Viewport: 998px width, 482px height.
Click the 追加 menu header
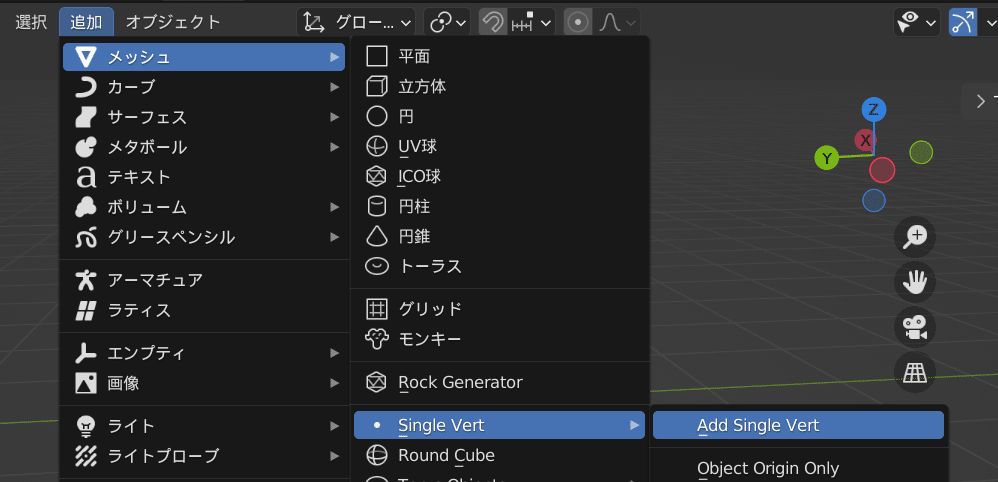pos(86,22)
